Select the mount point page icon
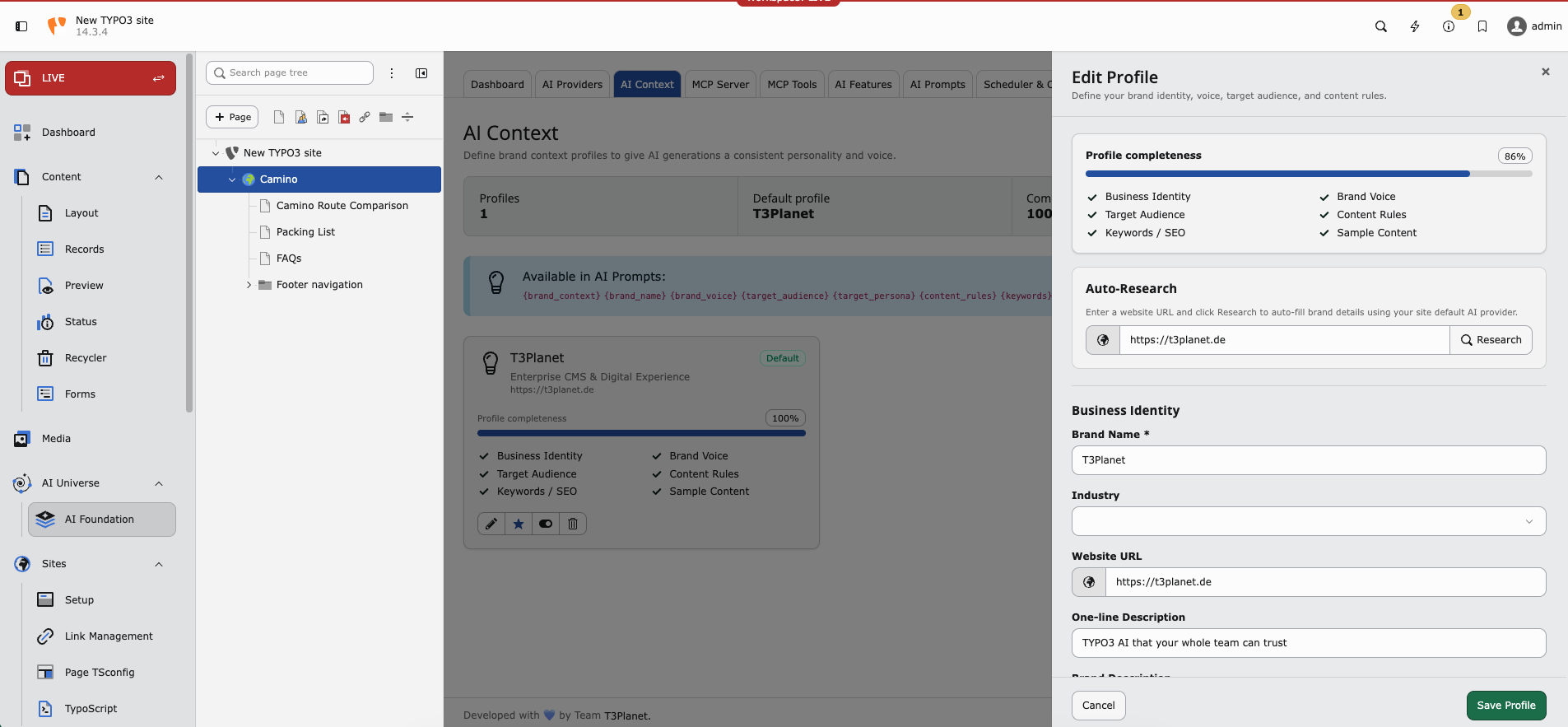Screen dimensions: 1568x727 (x=344, y=117)
